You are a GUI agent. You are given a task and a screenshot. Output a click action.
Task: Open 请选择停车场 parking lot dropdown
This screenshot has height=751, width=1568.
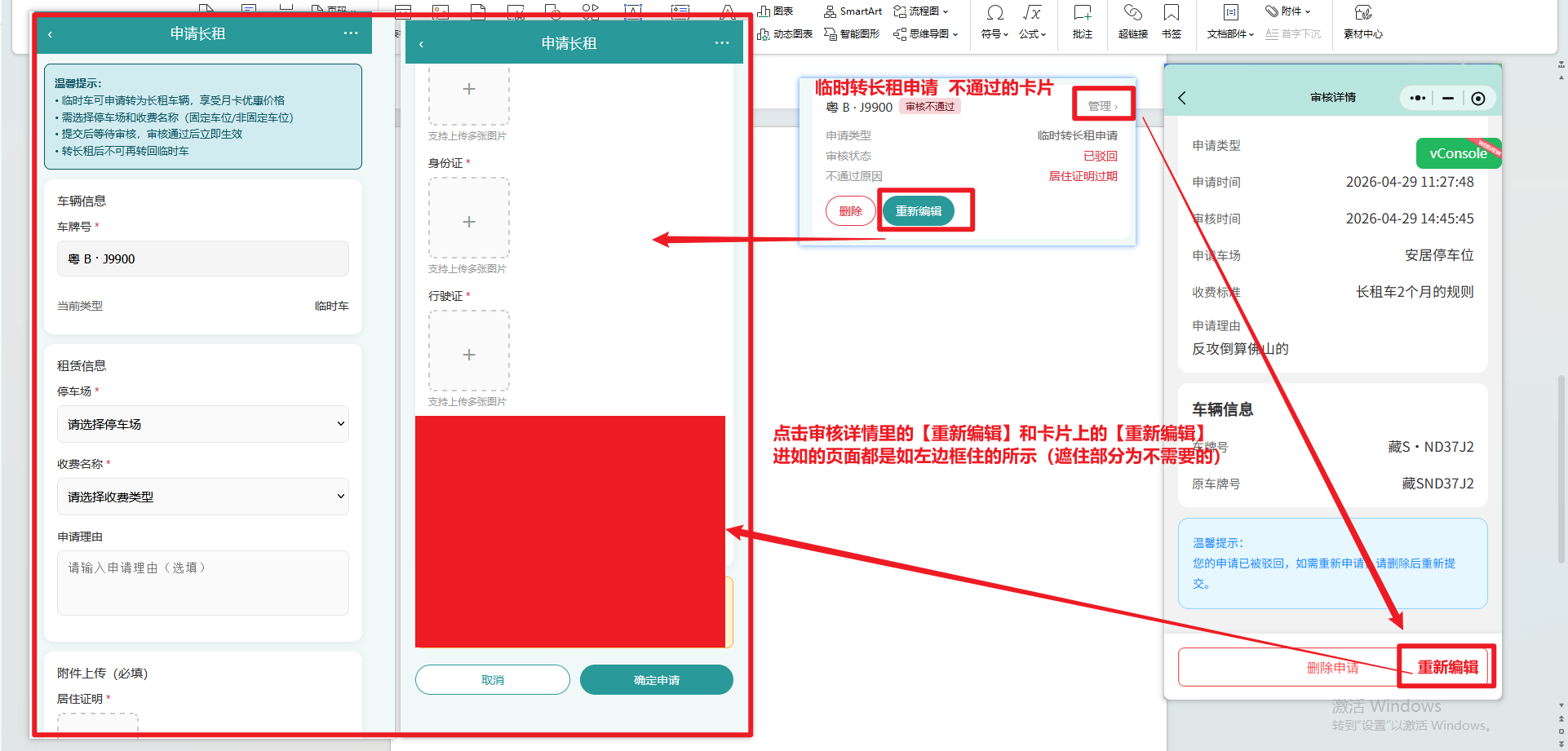coord(203,424)
